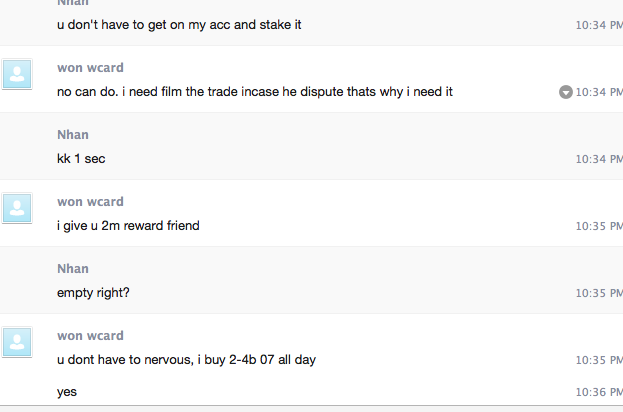
Task: Select the "u don't have to get on my acc" message
Action: point(179,24)
